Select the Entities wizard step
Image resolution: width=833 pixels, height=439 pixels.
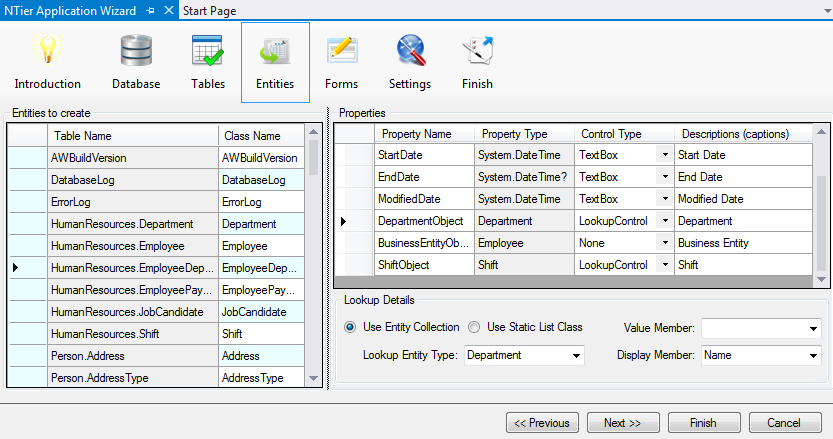click(x=275, y=62)
